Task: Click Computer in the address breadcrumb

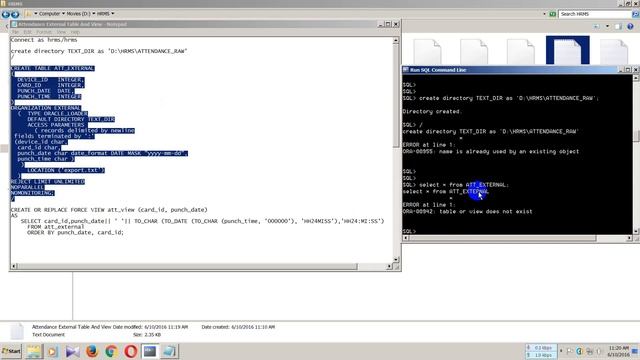Action: [49, 14]
